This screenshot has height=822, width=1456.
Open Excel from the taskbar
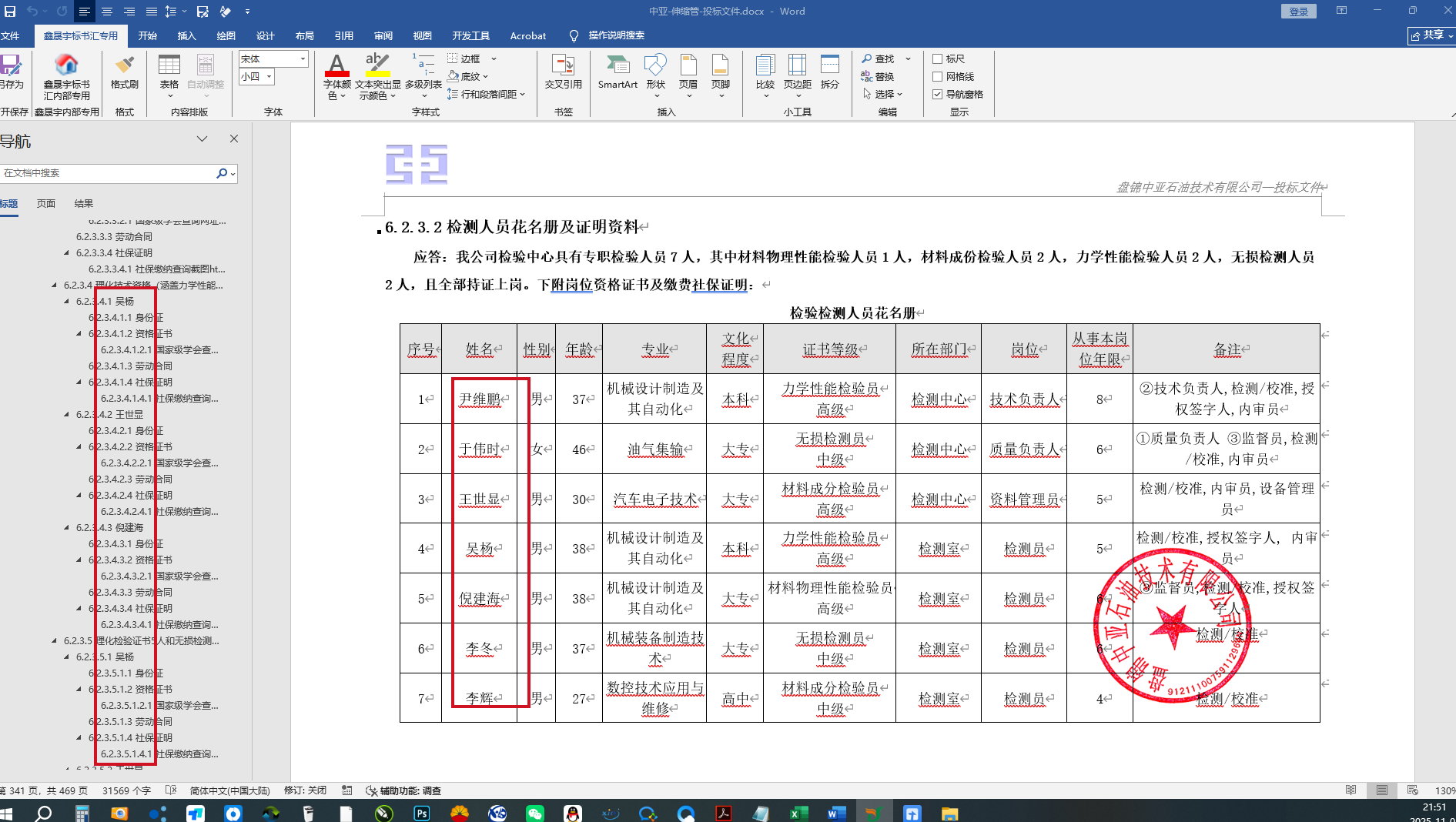pos(798,813)
